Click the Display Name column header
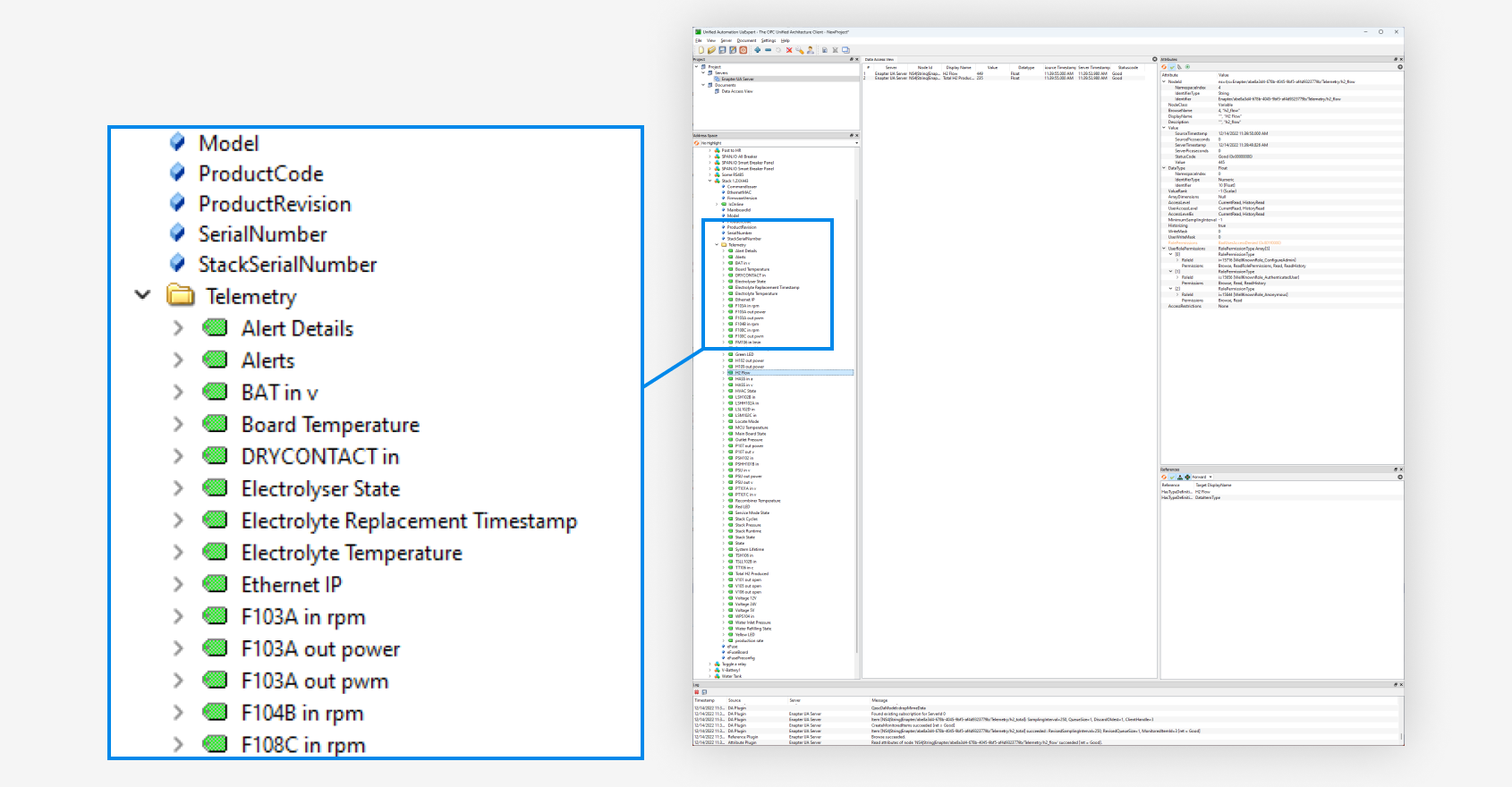This screenshot has width=1512, height=787. pyautogui.click(x=958, y=67)
